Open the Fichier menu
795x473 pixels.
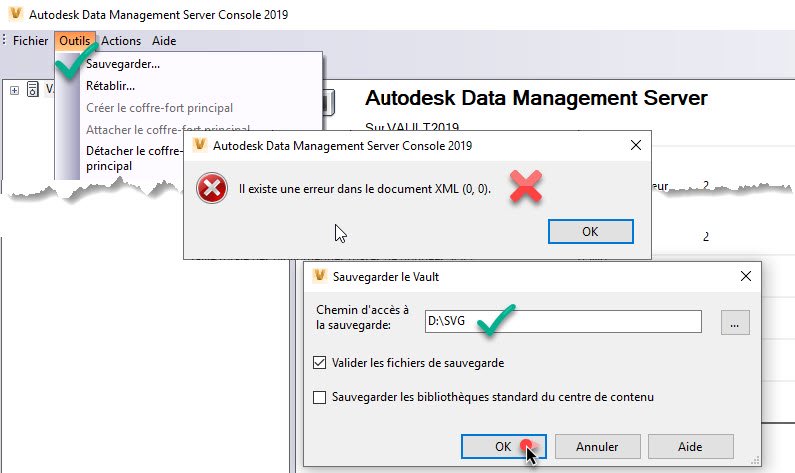coord(30,41)
